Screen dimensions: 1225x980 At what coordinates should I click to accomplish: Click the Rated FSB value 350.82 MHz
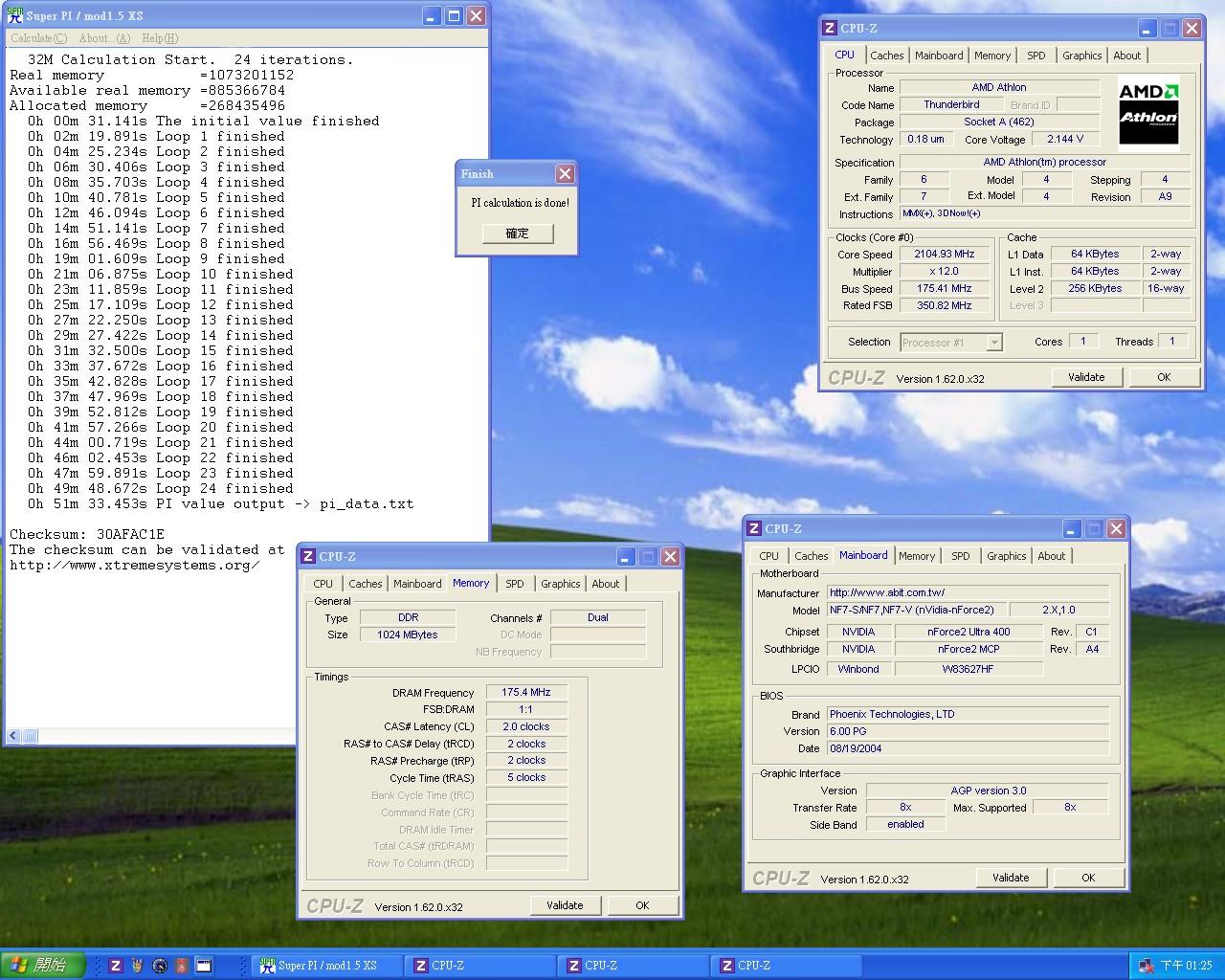point(945,306)
